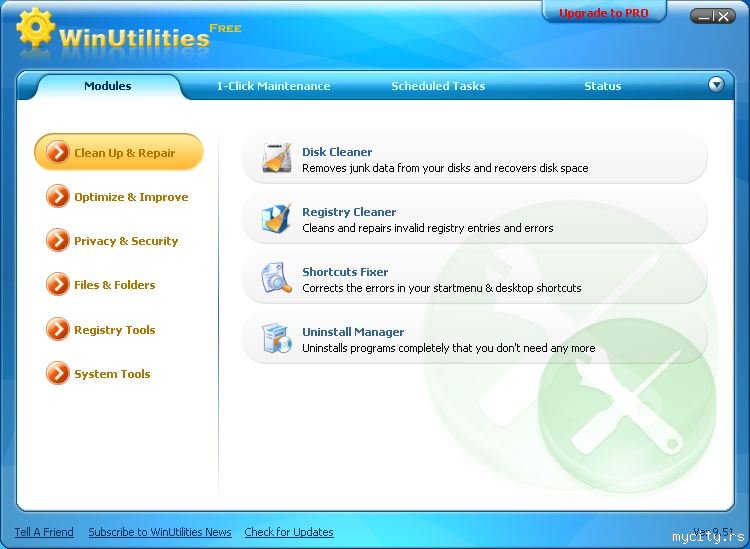Minimize the WinUtilities window
Screen dimensions: 750x549
pyautogui.click(x=703, y=17)
